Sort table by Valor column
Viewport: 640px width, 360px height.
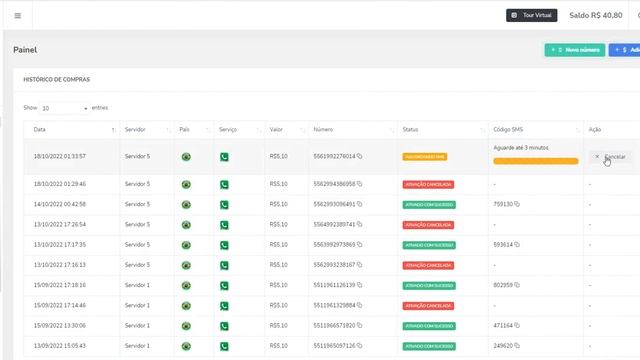[x=287, y=129]
